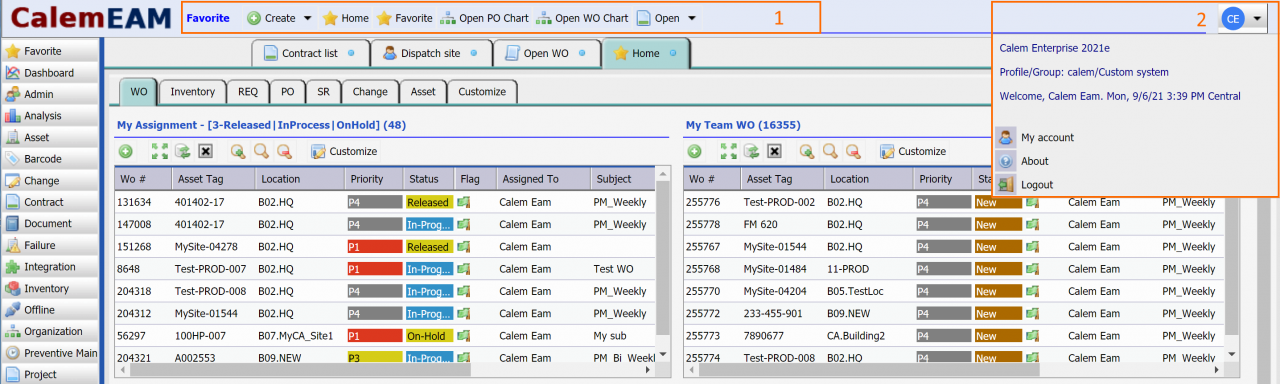Open the Failure module in the sidebar
The width and height of the screenshot is (1280, 384).
50,245
